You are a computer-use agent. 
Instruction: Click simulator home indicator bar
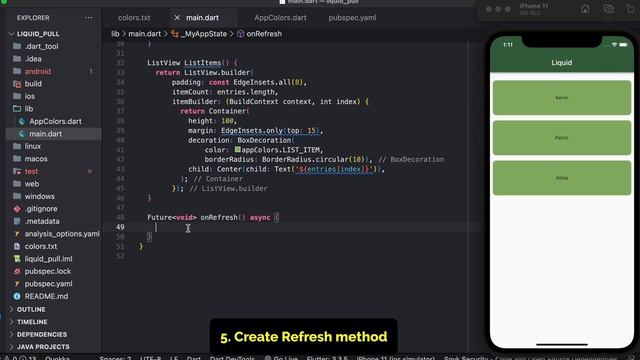coord(562,344)
